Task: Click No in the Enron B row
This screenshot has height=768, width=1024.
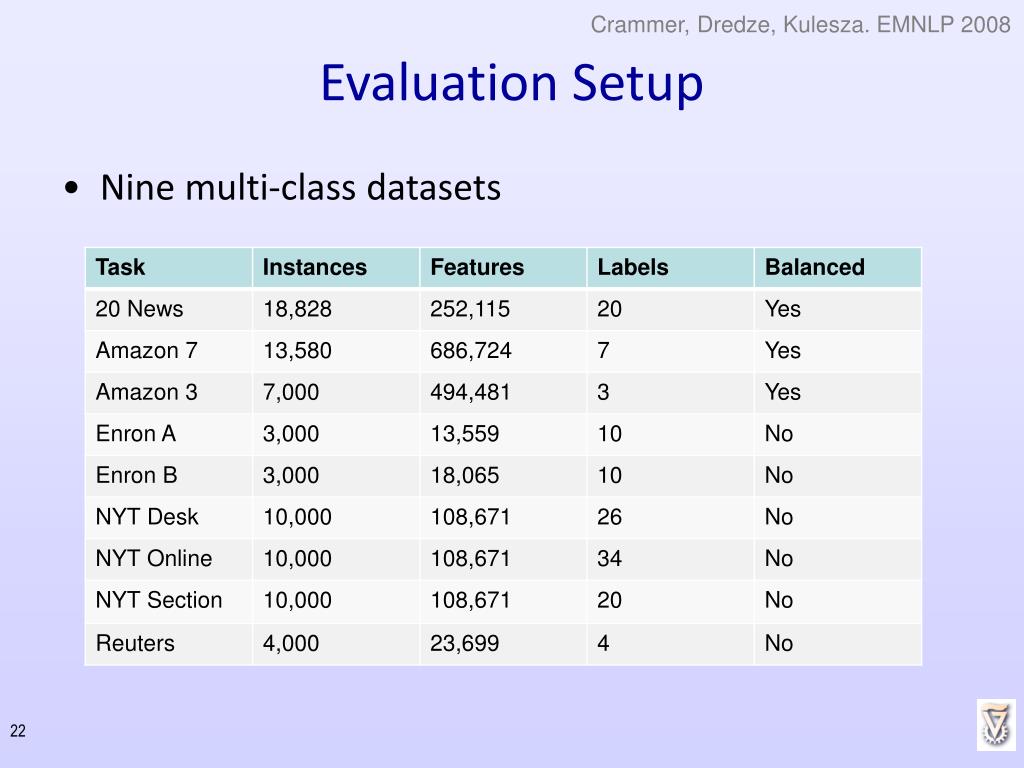Action: tap(779, 475)
